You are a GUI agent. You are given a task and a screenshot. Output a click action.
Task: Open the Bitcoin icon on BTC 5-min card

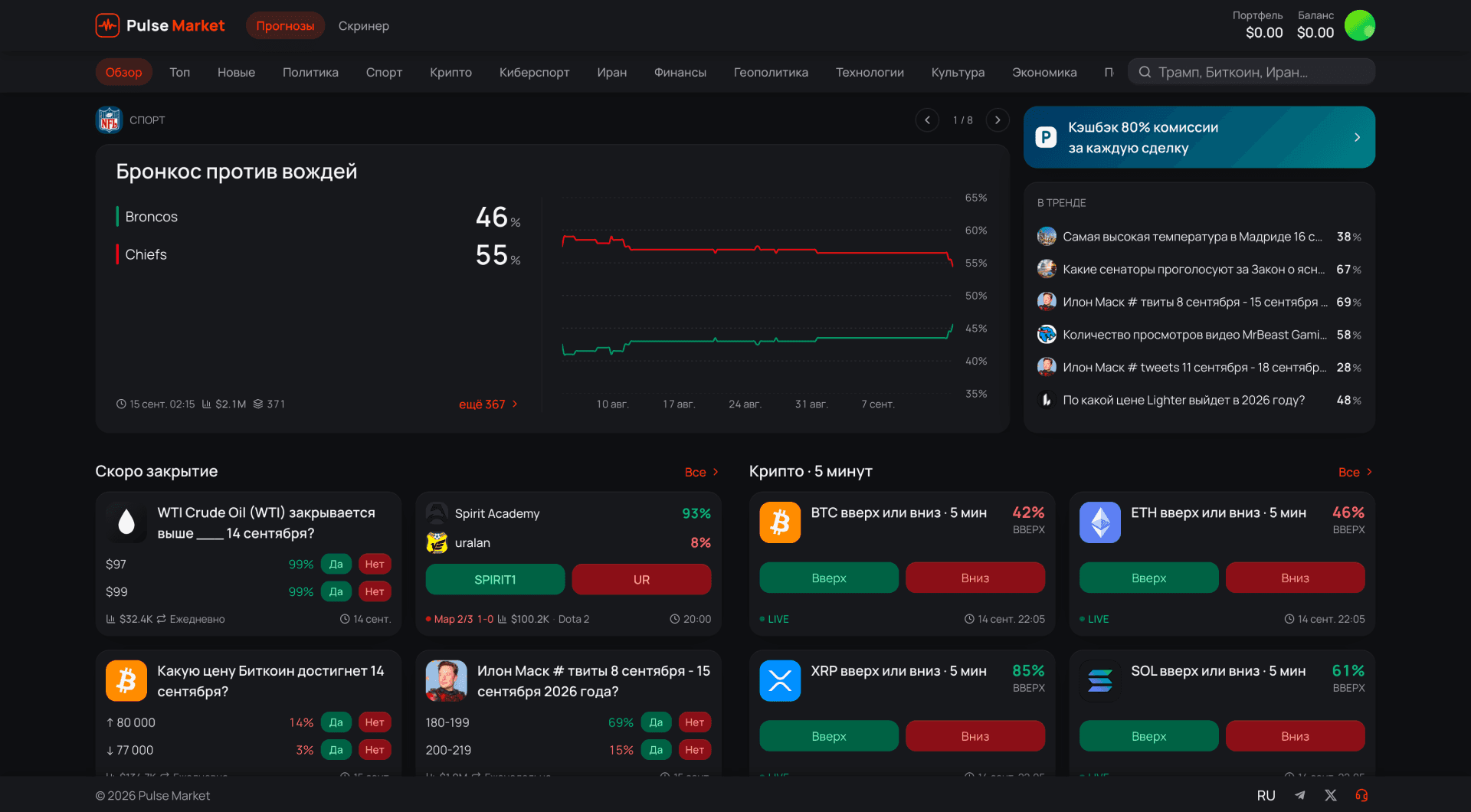coord(780,522)
